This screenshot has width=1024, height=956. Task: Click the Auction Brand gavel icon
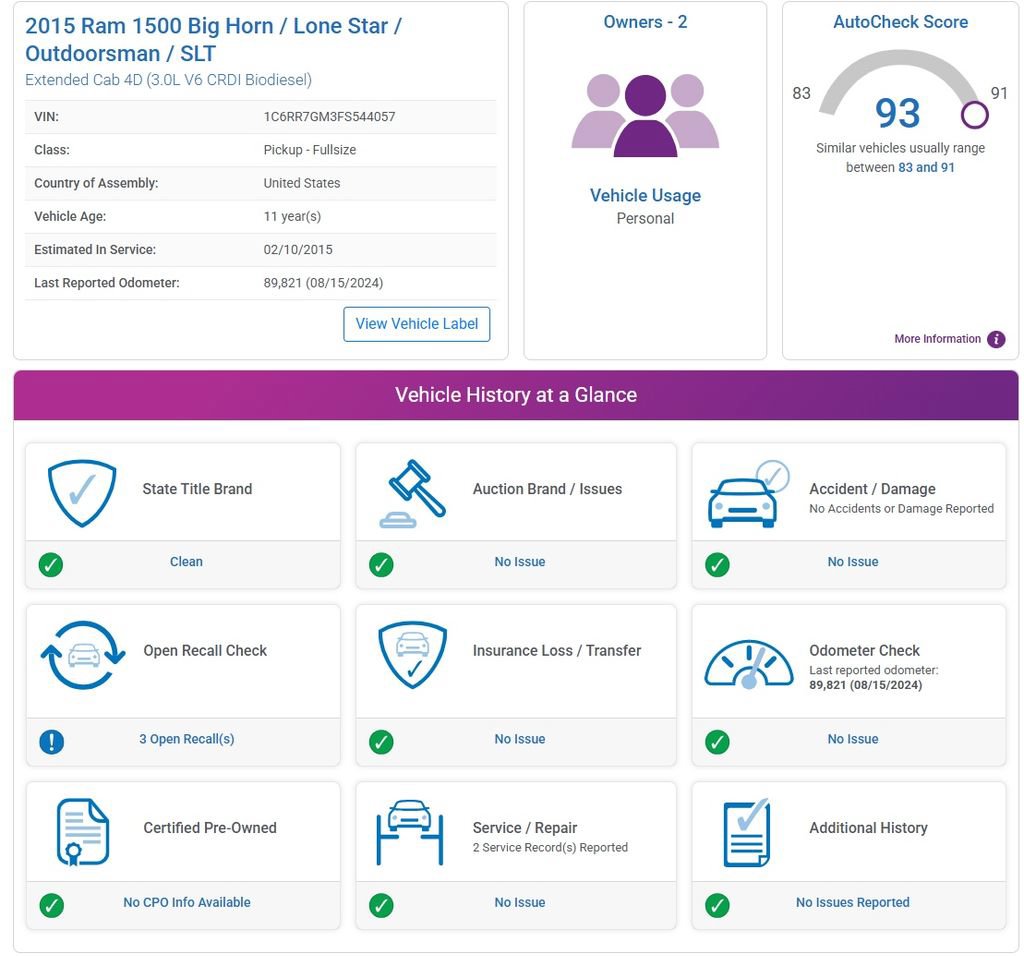click(413, 494)
